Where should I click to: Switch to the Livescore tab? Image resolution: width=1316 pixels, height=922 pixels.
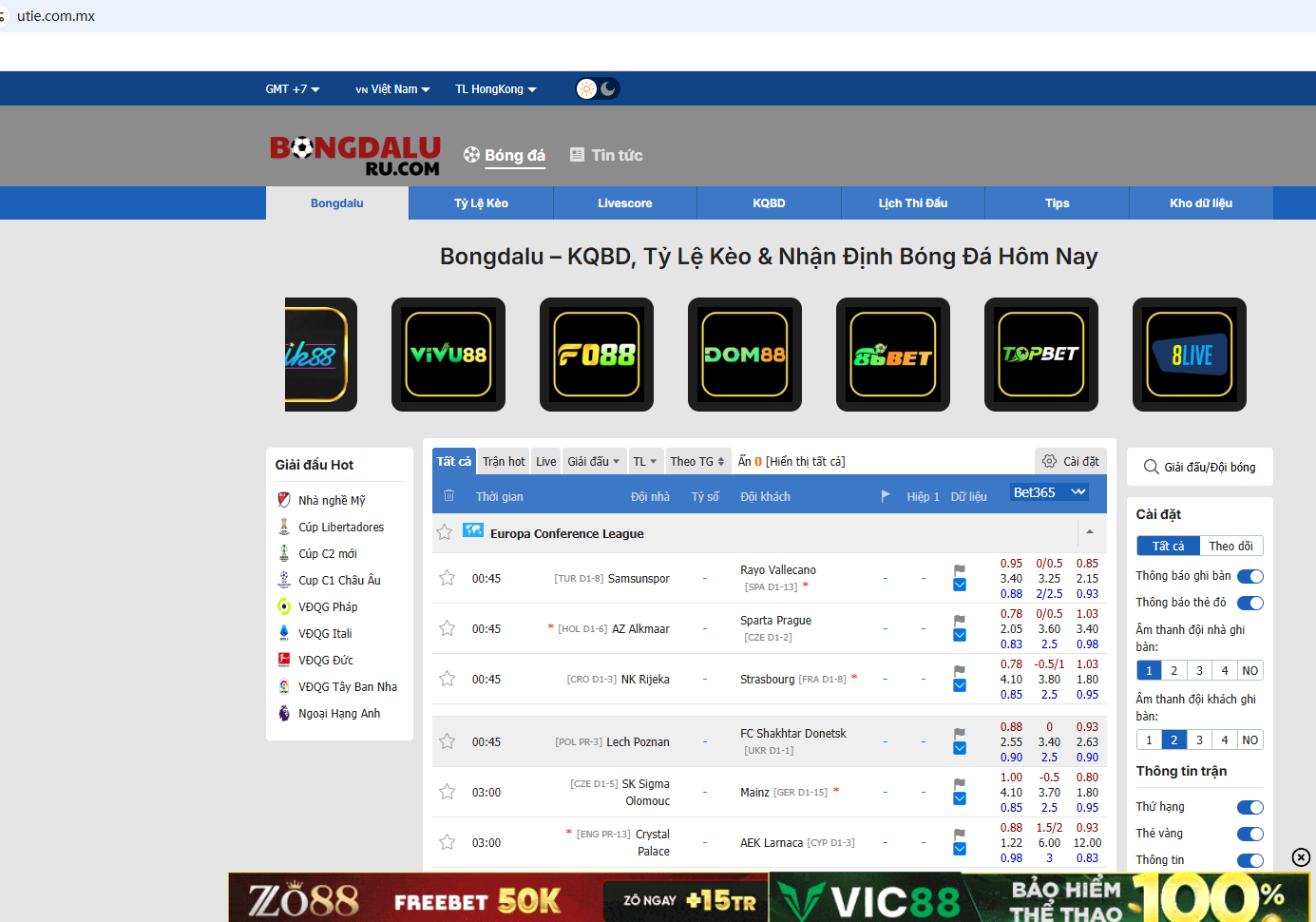pos(625,203)
